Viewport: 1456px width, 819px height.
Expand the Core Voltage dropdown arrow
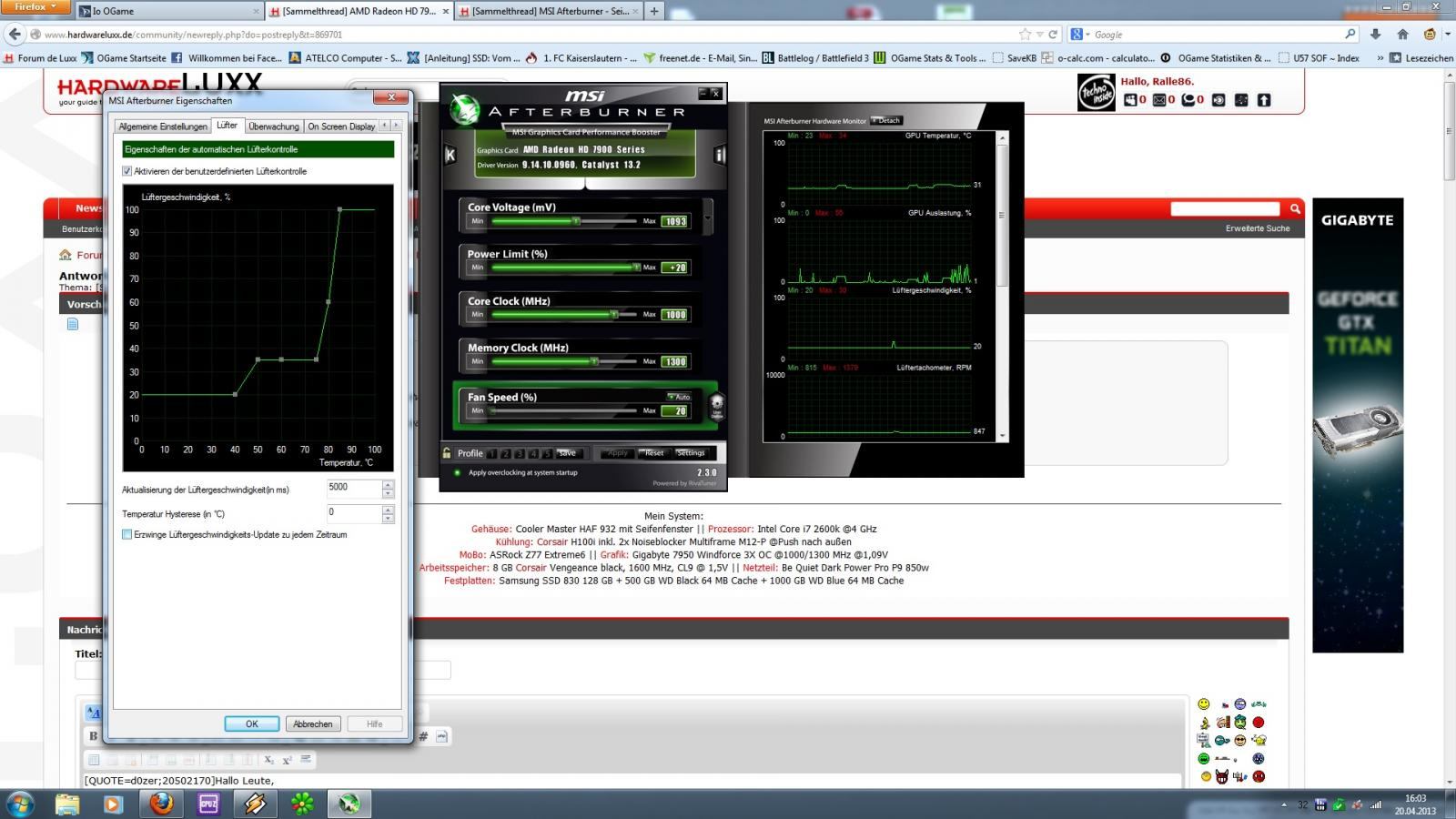pos(707,218)
